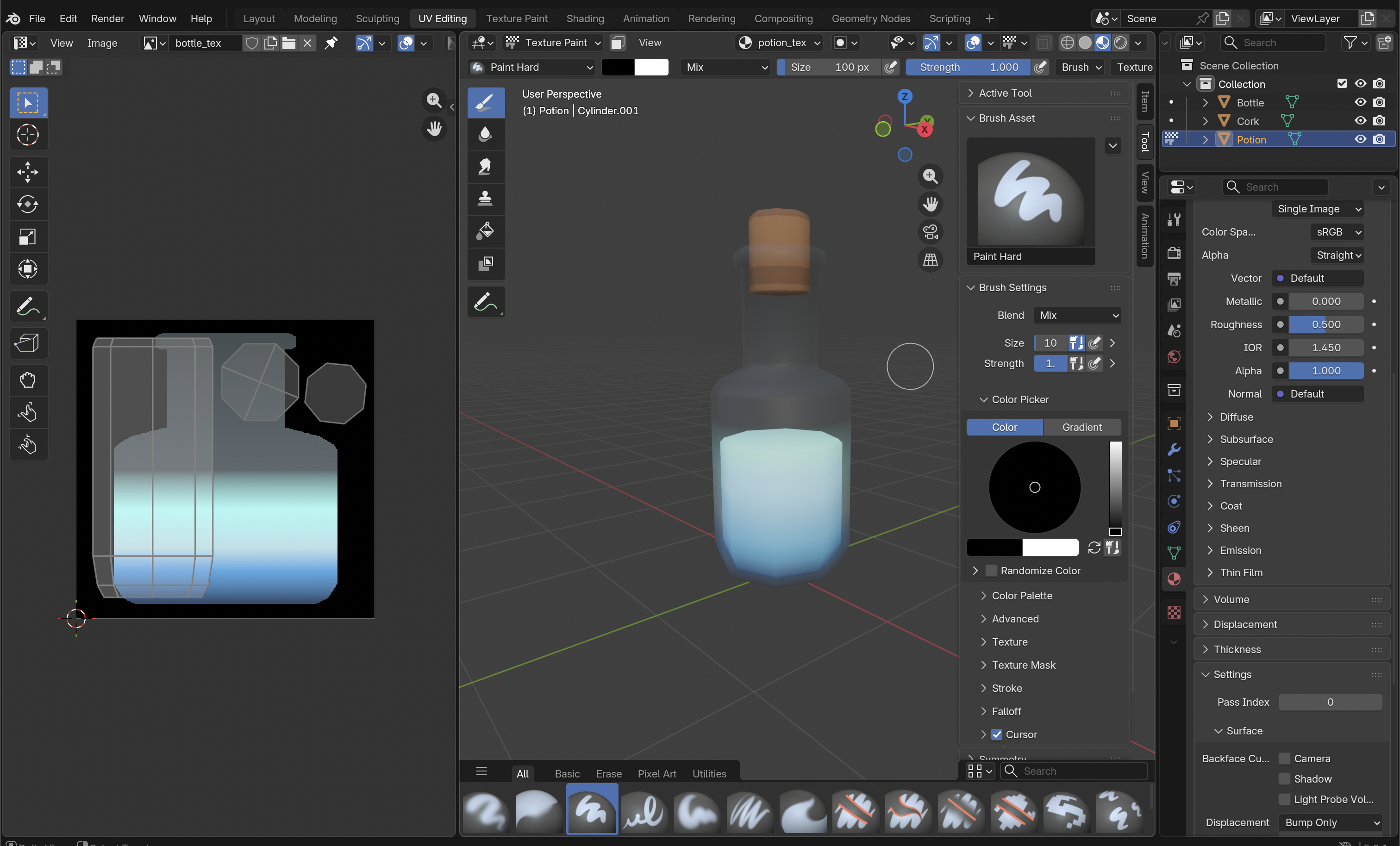Switch to the Shading workspace tab
The image size is (1400, 846).
585,18
